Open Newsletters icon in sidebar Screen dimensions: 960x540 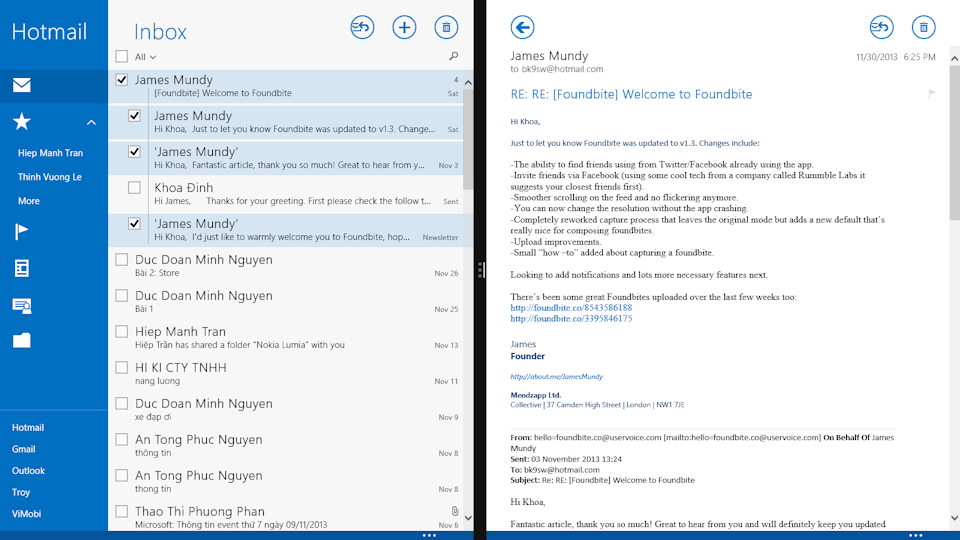pos(21,268)
